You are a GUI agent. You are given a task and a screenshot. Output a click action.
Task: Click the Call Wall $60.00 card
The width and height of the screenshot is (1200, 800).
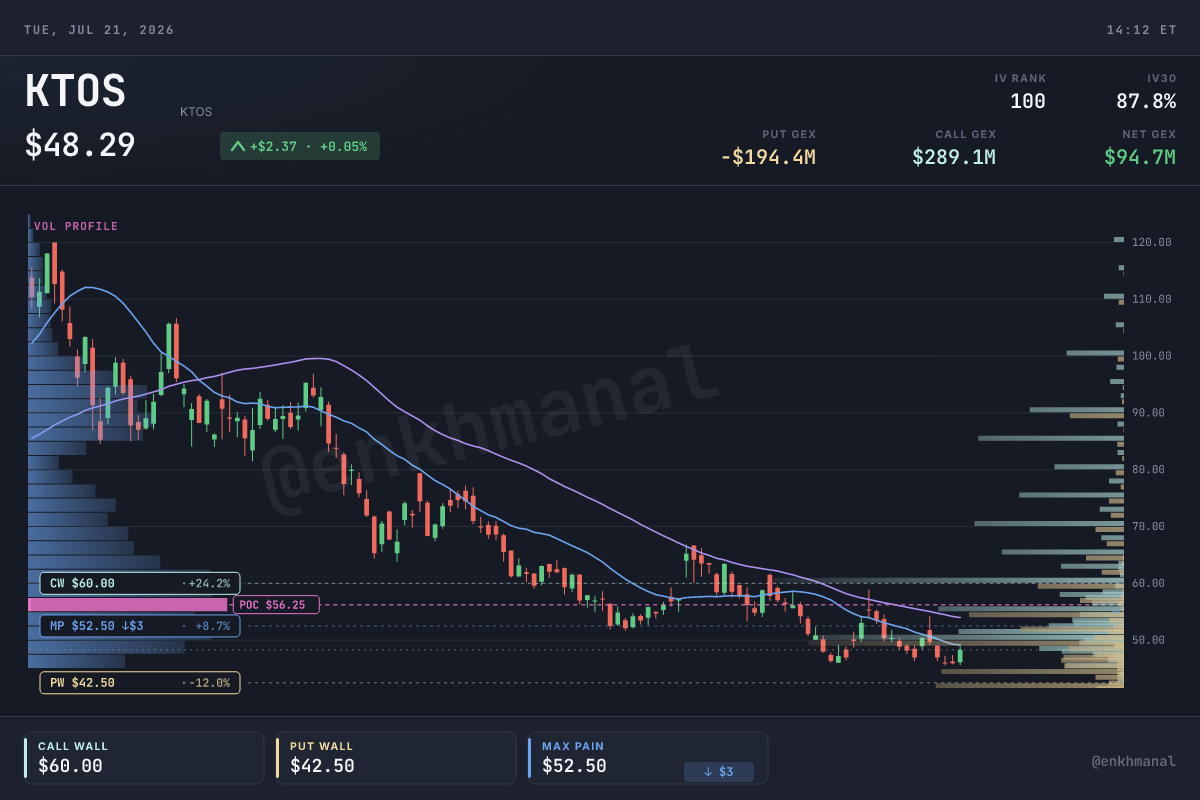[x=144, y=758]
